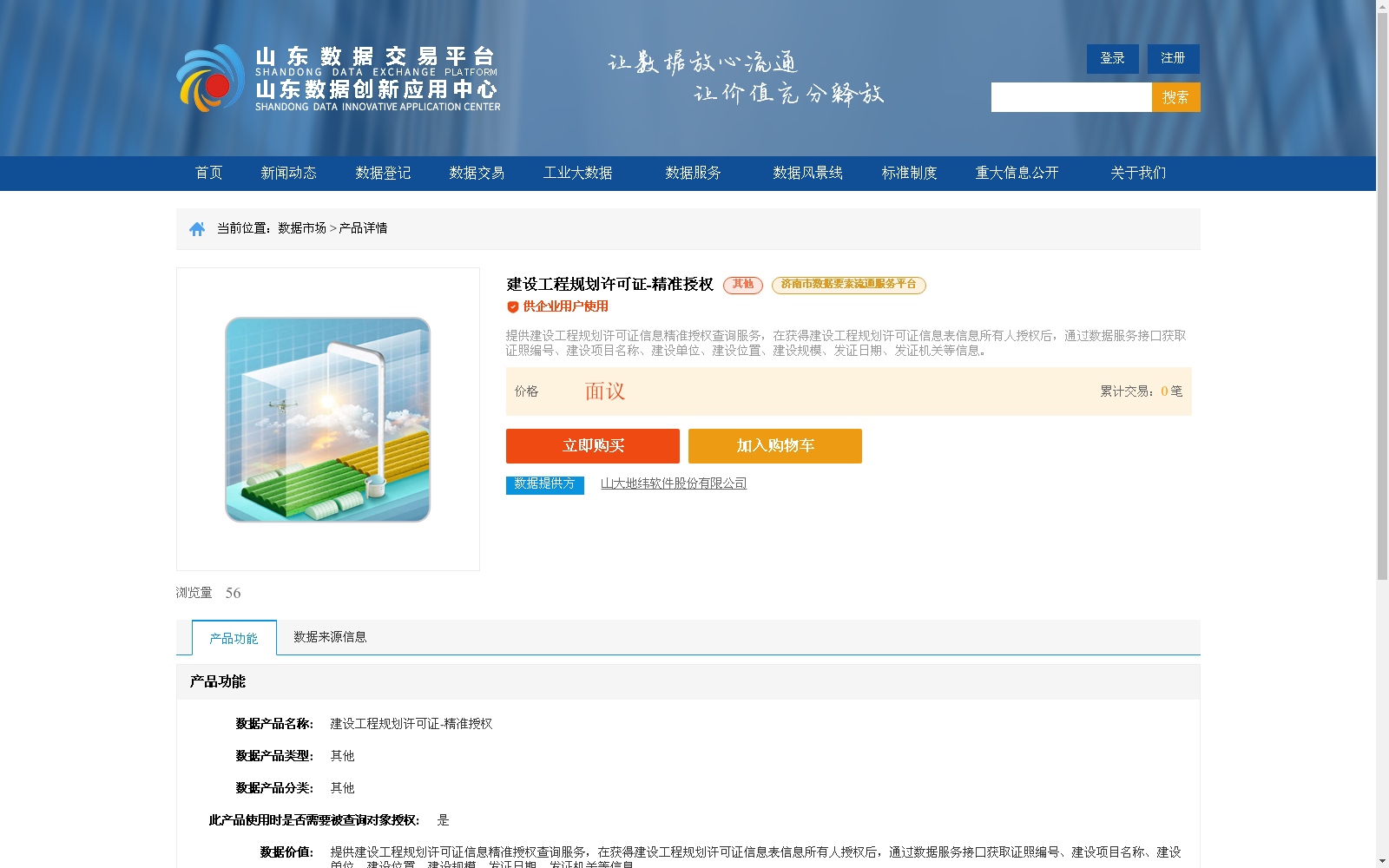The width and height of the screenshot is (1389, 868).
Task: Switch to the 数据来源信息 tab
Action: (330, 637)
